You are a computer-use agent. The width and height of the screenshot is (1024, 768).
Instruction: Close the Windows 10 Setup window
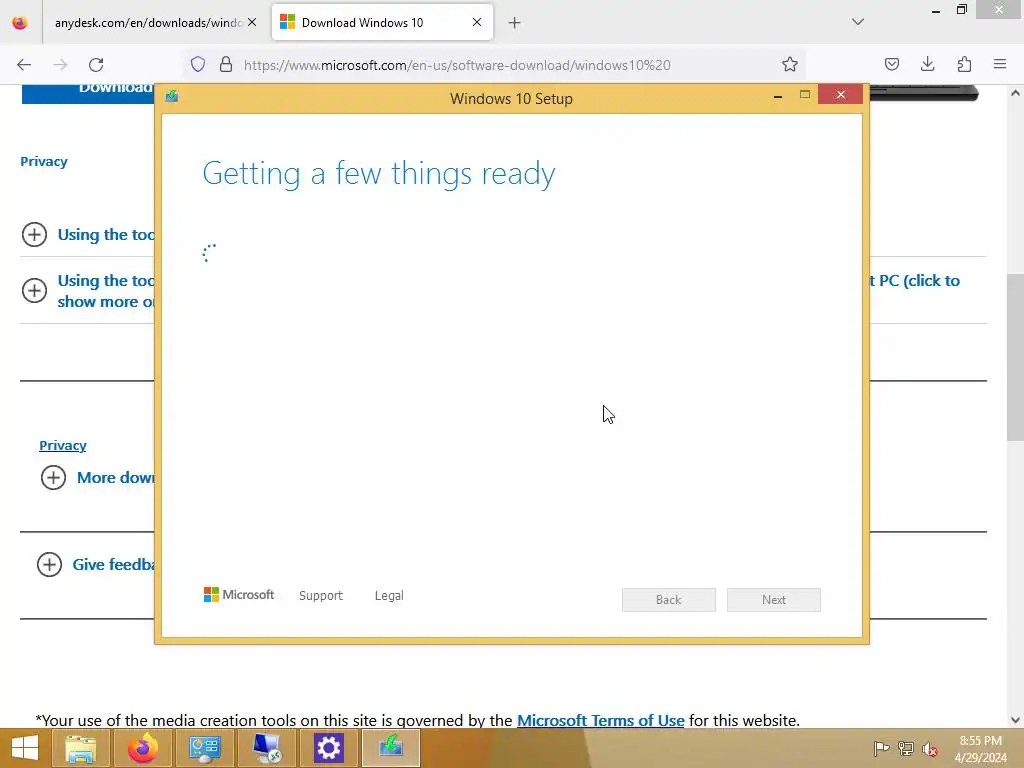point(840,95)
